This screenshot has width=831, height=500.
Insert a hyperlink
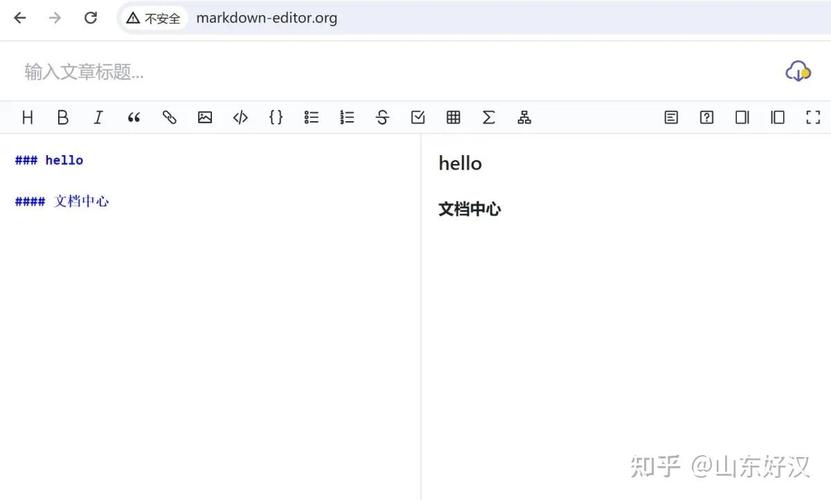169,117
